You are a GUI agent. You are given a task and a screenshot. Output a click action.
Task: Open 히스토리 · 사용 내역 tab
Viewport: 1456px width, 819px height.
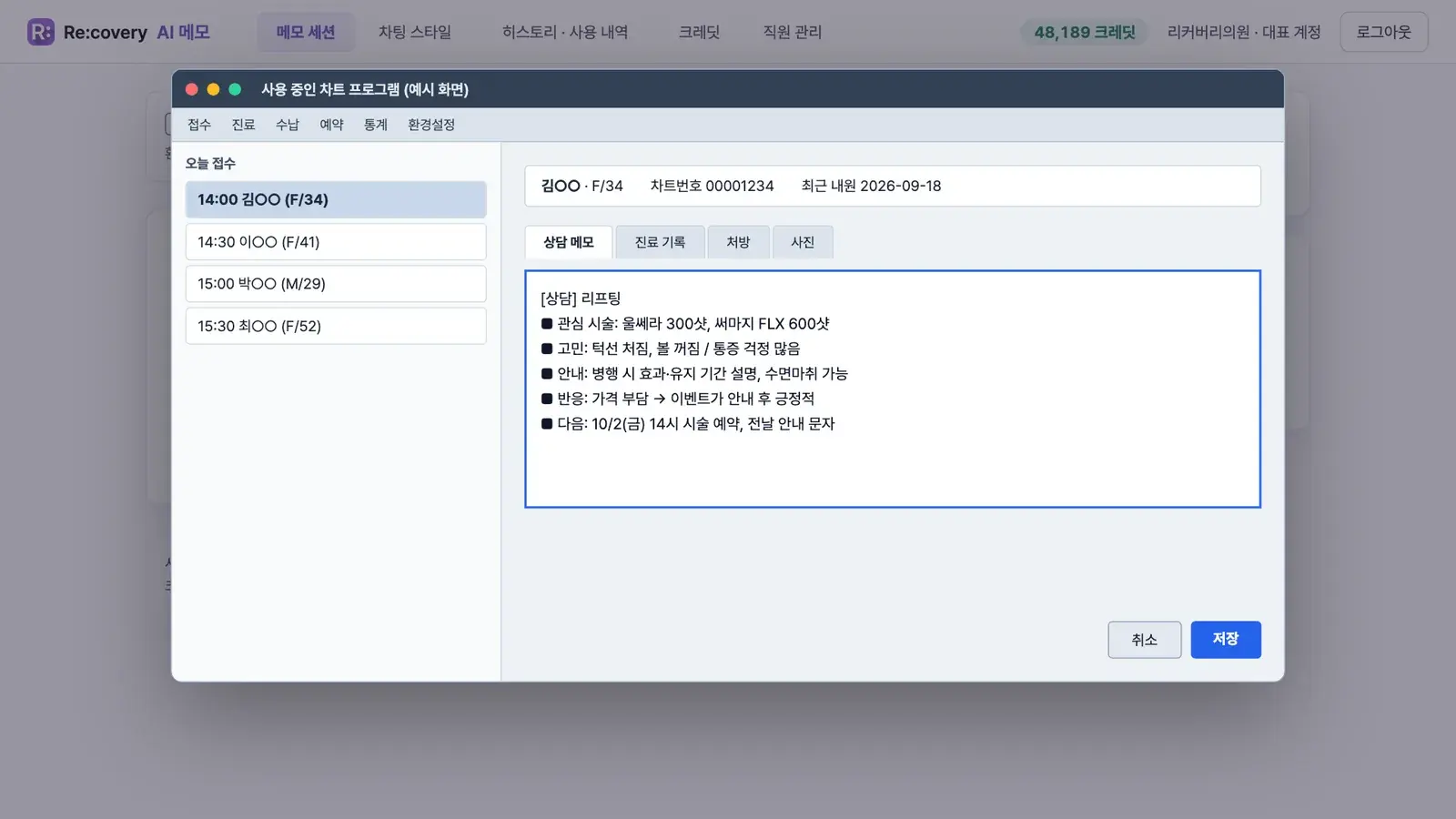(x=565, y=32)
